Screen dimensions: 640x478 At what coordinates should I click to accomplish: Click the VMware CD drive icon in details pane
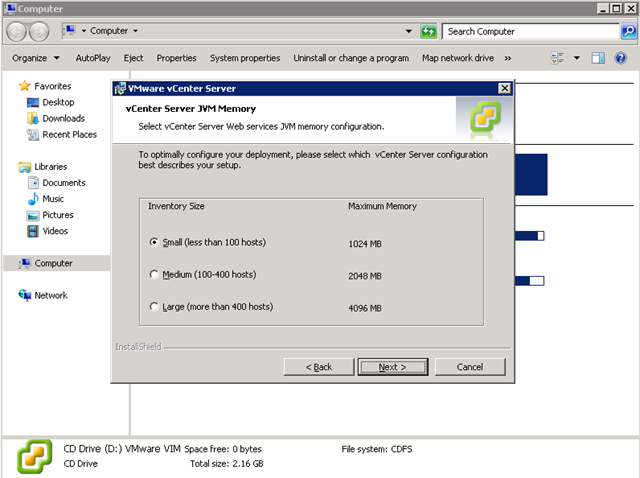click(34, 456)
